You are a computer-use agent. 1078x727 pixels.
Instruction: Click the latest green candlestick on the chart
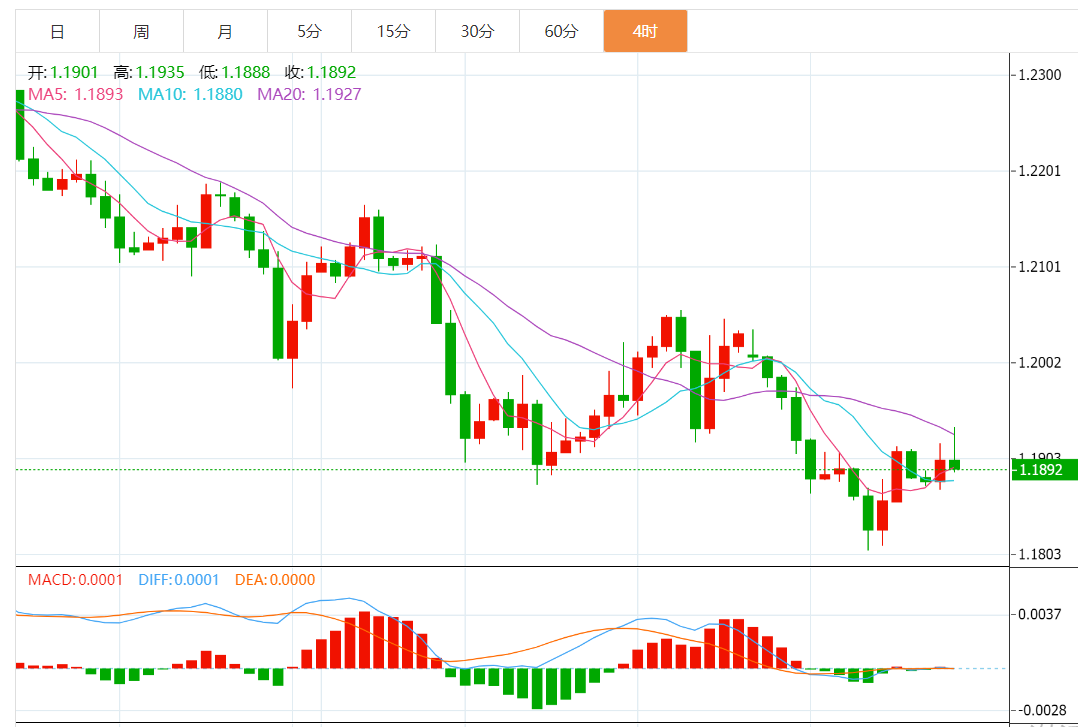click(954, 465)
